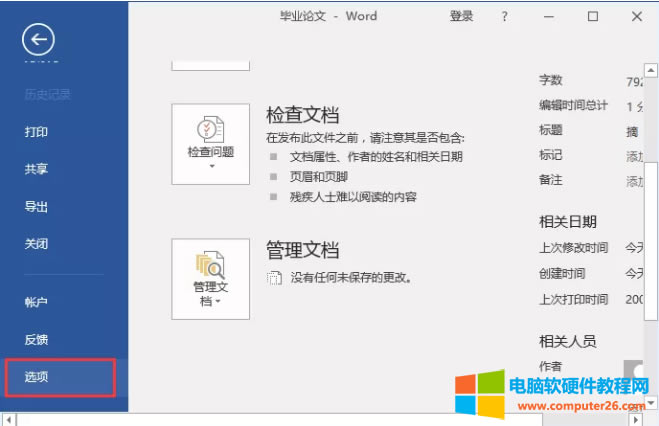Click the left arrow of the horizontal scrollbar

(x=8, y=418)
